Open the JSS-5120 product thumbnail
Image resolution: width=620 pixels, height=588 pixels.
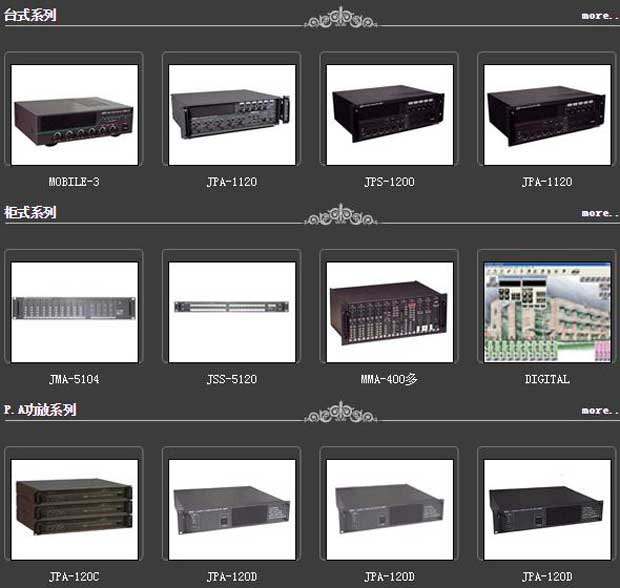[231, 311]
